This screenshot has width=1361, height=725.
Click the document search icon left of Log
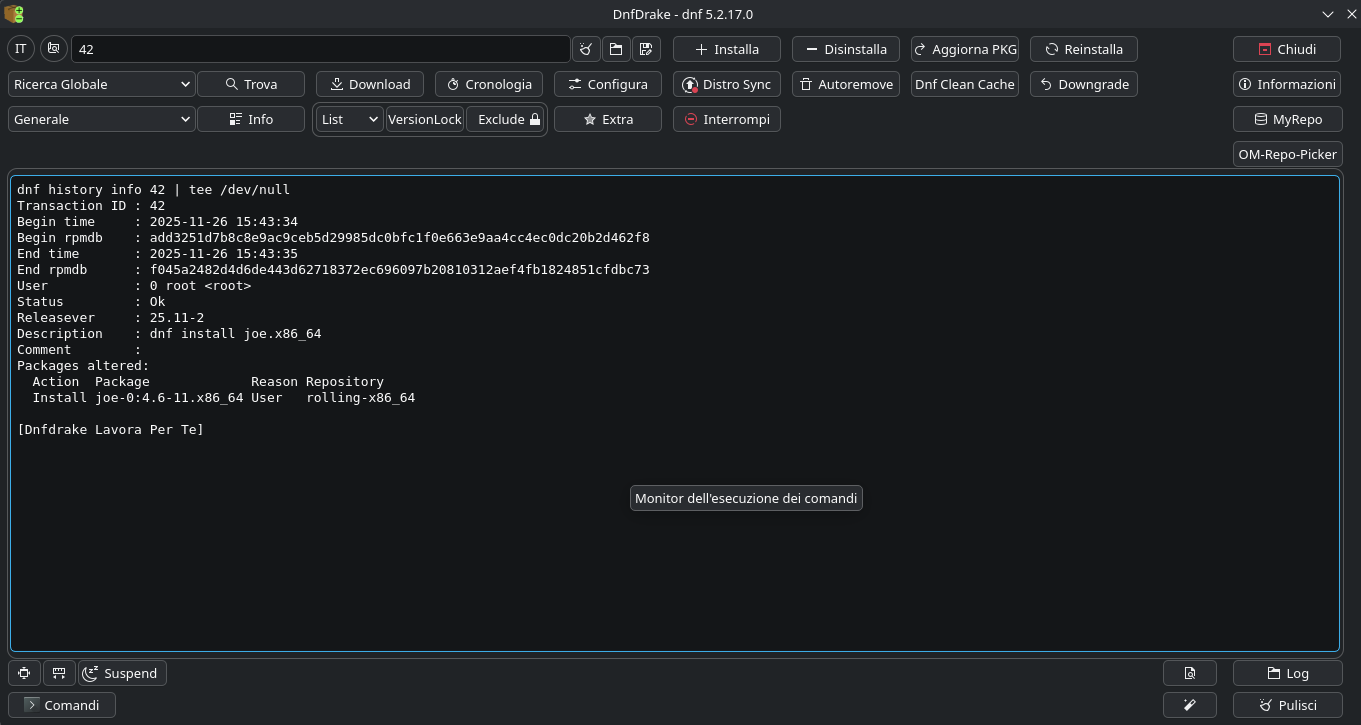click(x=1189, y=673)
